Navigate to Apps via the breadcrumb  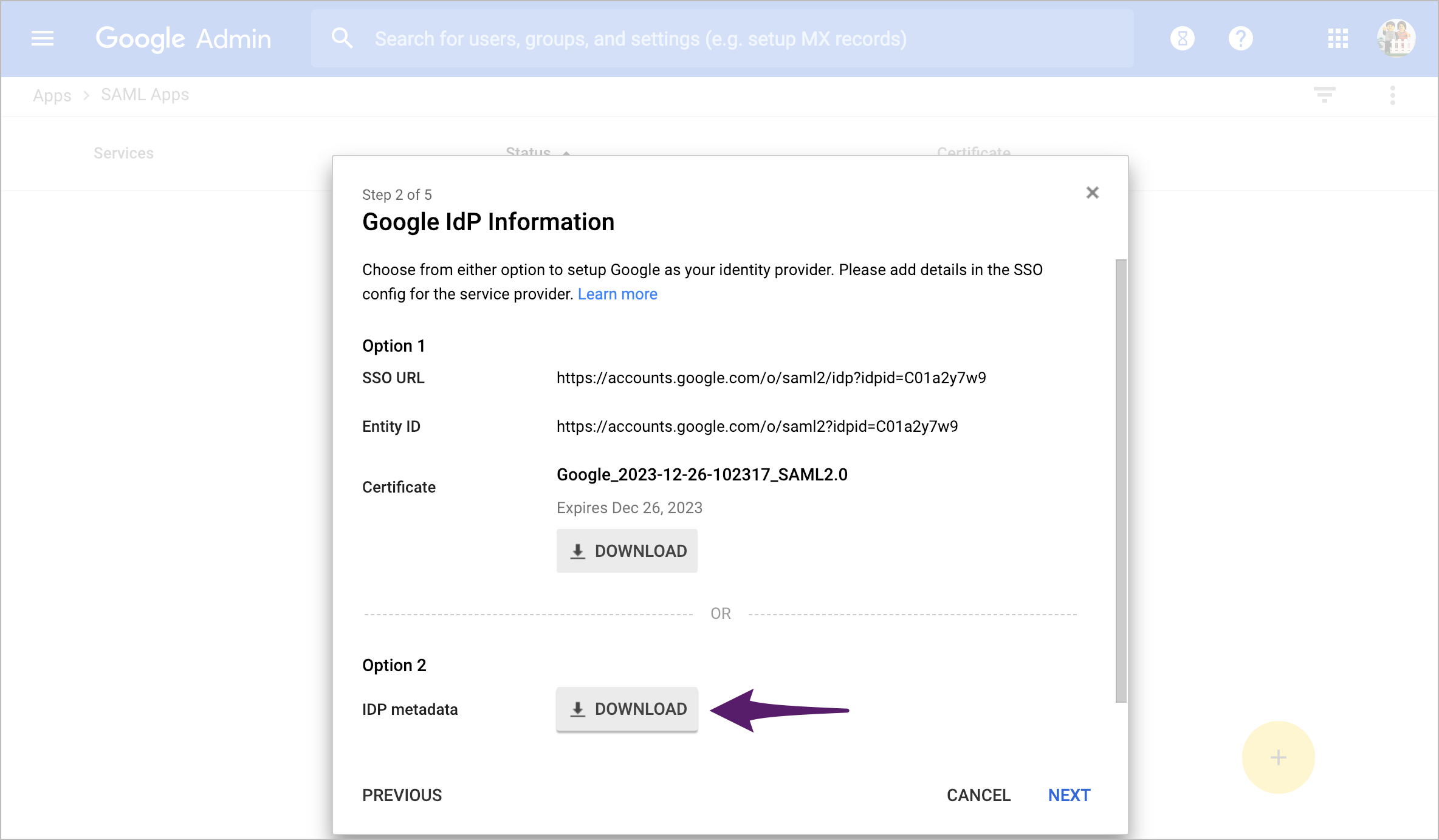[52, 95]
